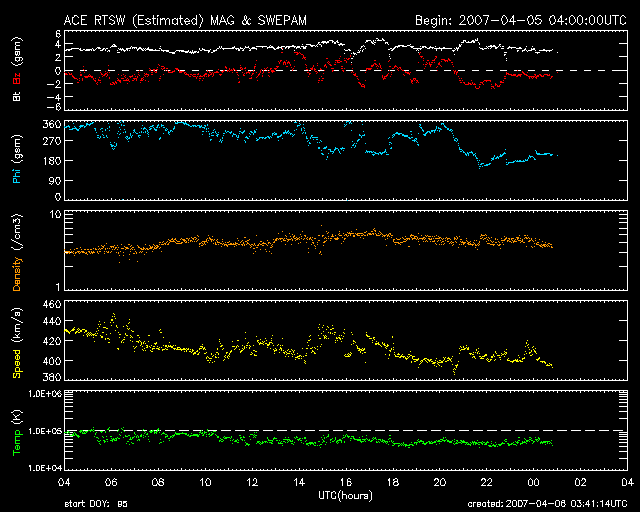
Task: Click the "440" tick on Speed axis
Action: [x=51, y=321]
